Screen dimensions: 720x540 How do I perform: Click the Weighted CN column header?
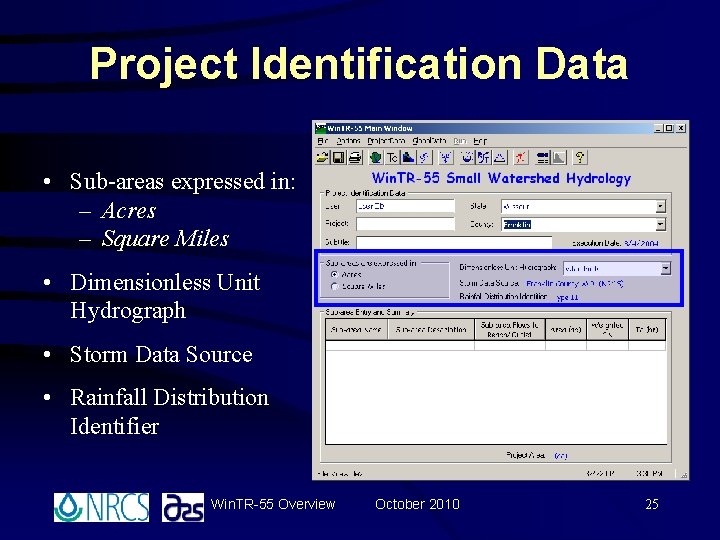(607, 329)
